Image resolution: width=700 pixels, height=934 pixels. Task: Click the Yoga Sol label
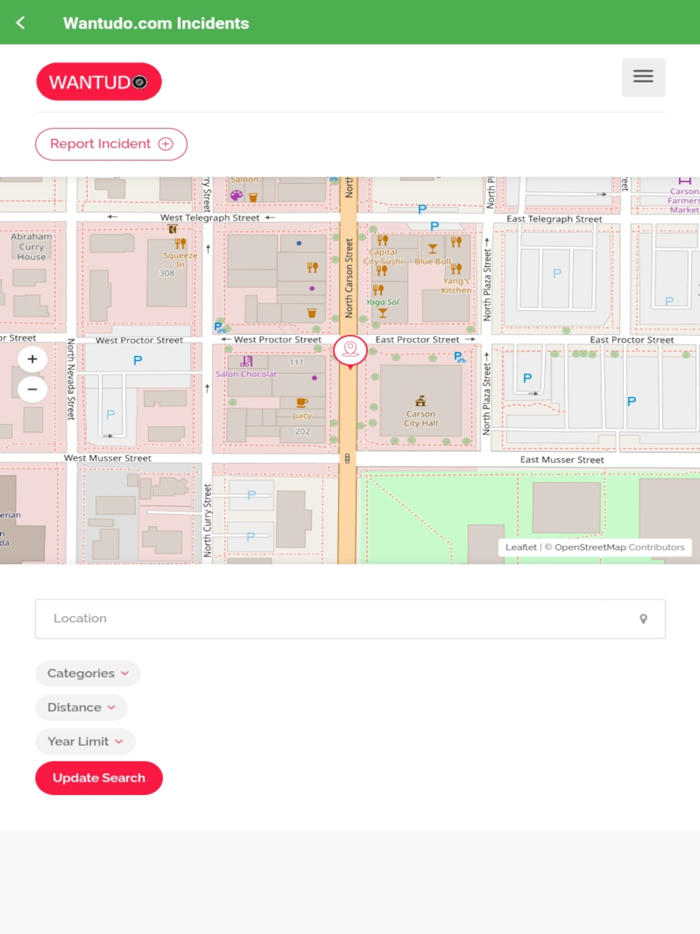(x=382, y=302)
